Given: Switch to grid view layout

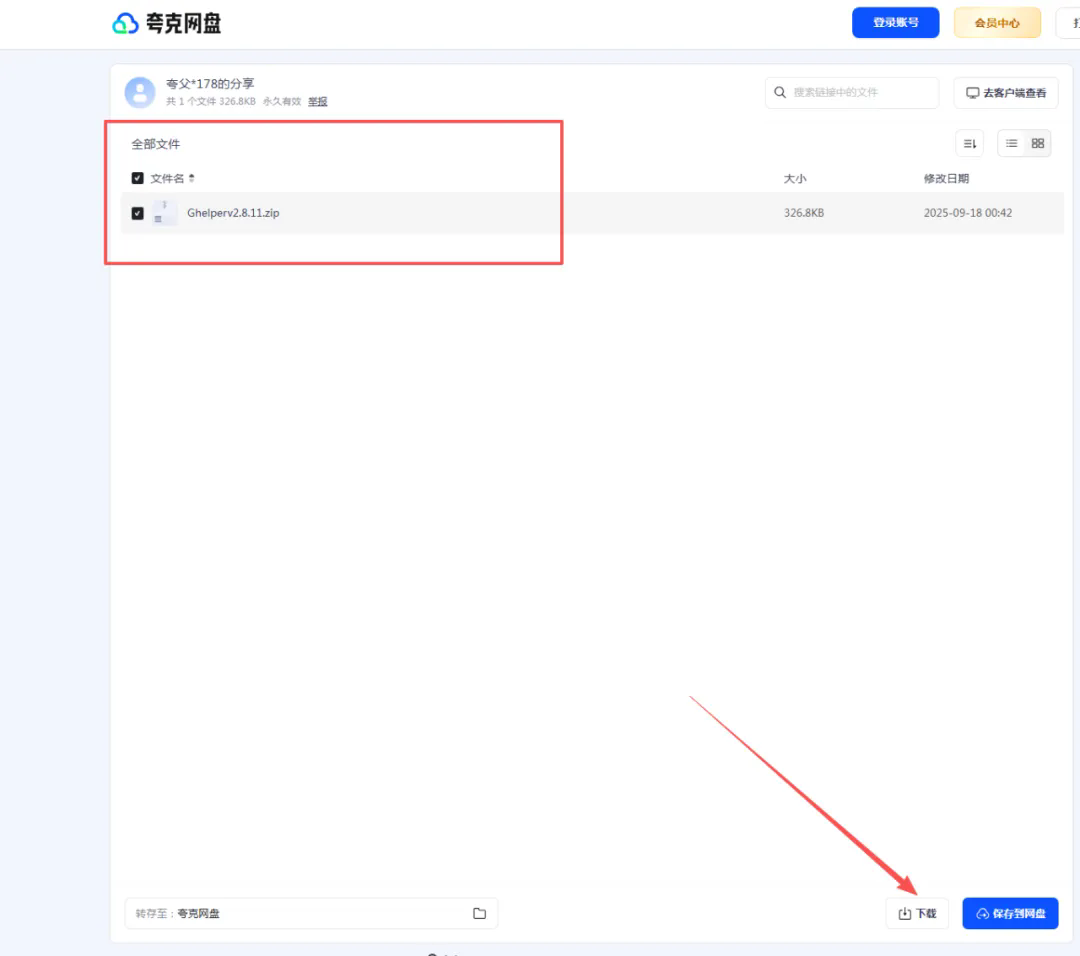Looking at the screenshot, I should click(x=1038, y=144).
